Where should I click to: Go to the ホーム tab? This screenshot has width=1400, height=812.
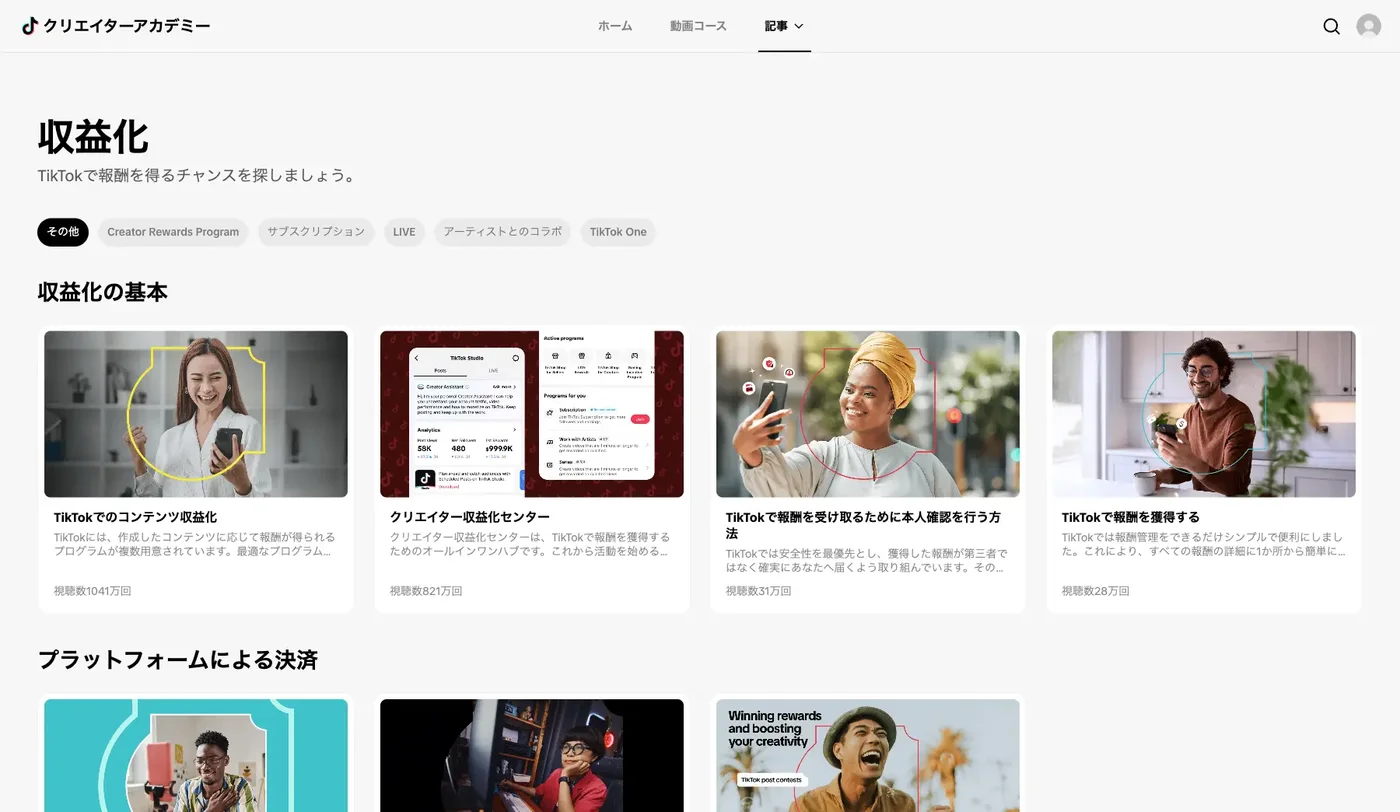(x=615, y=26)
